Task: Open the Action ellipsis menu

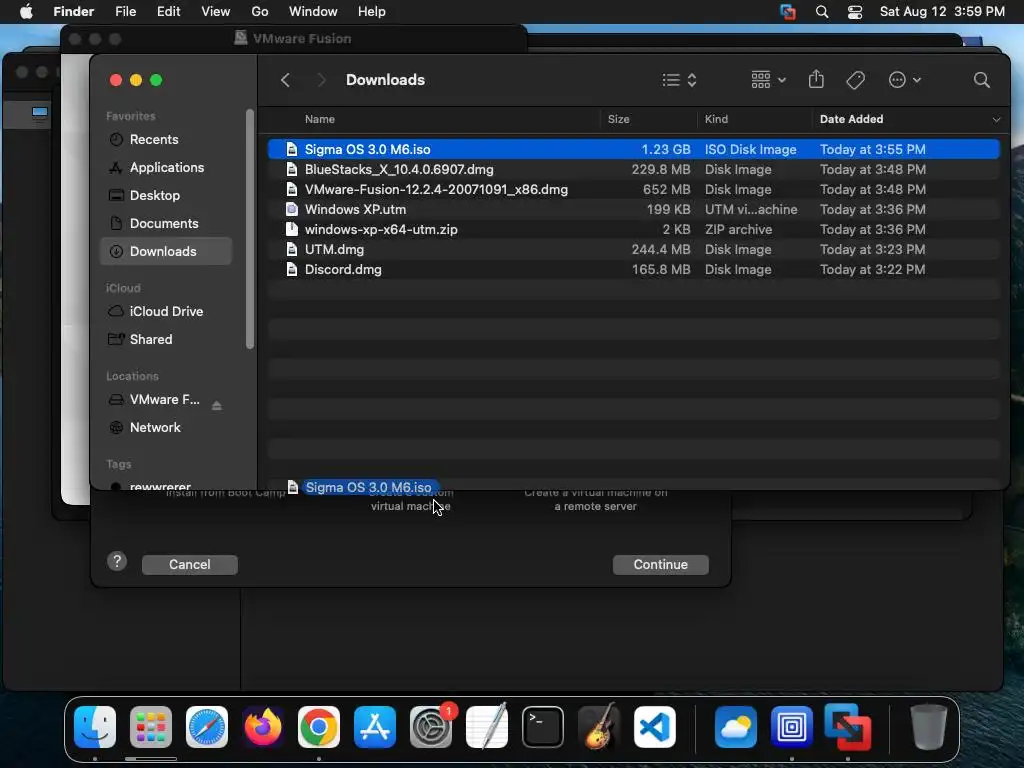Action: (x=904, y=80)
